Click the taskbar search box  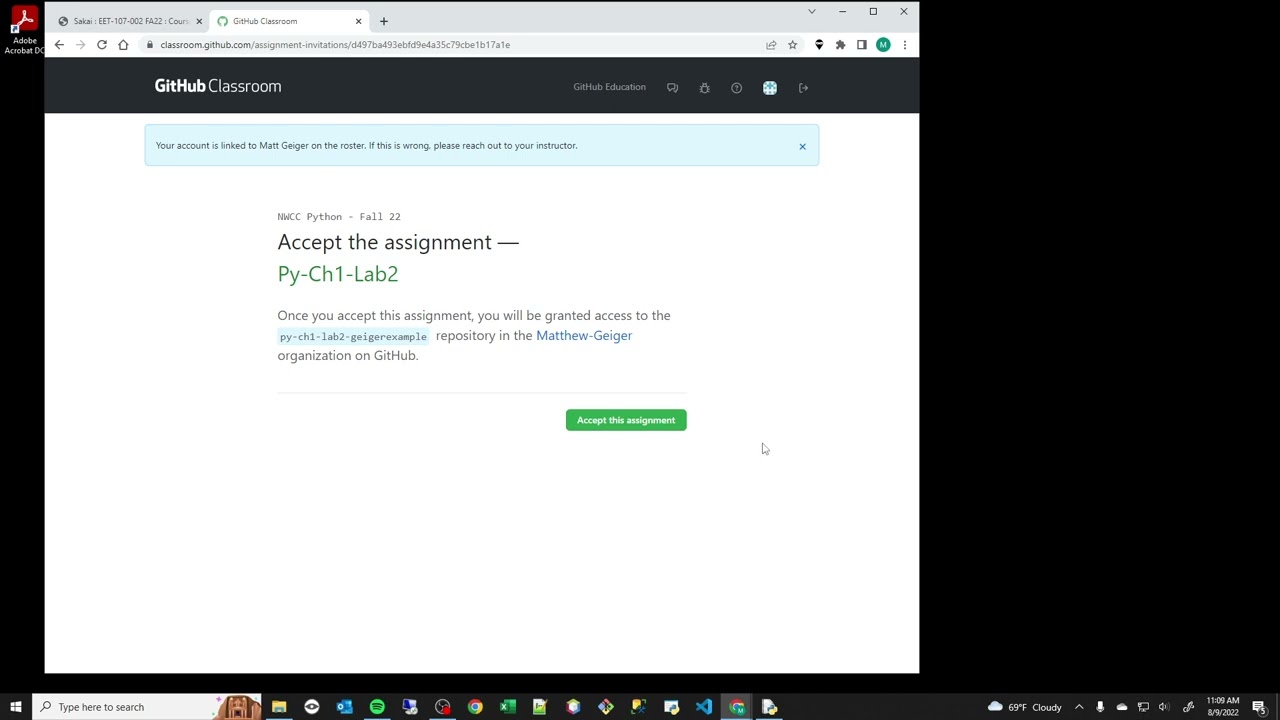pyautogui.click(x=147, y=707)
